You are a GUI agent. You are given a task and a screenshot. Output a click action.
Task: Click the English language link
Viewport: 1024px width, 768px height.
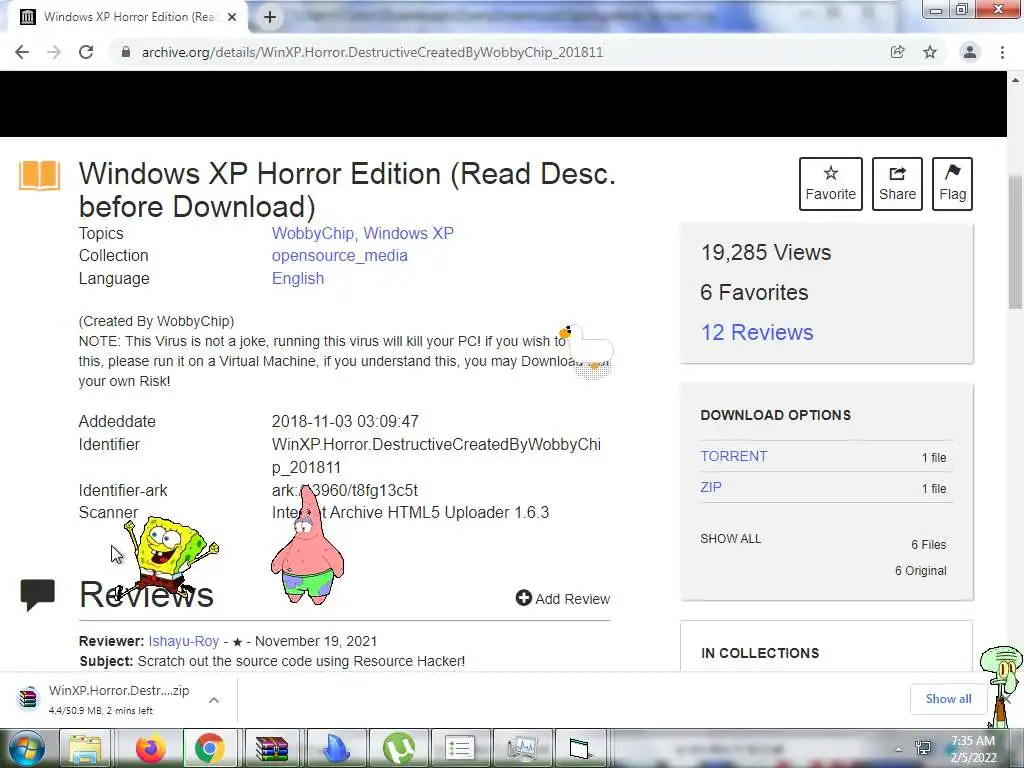pyautogui.click(x=298, y=278)
